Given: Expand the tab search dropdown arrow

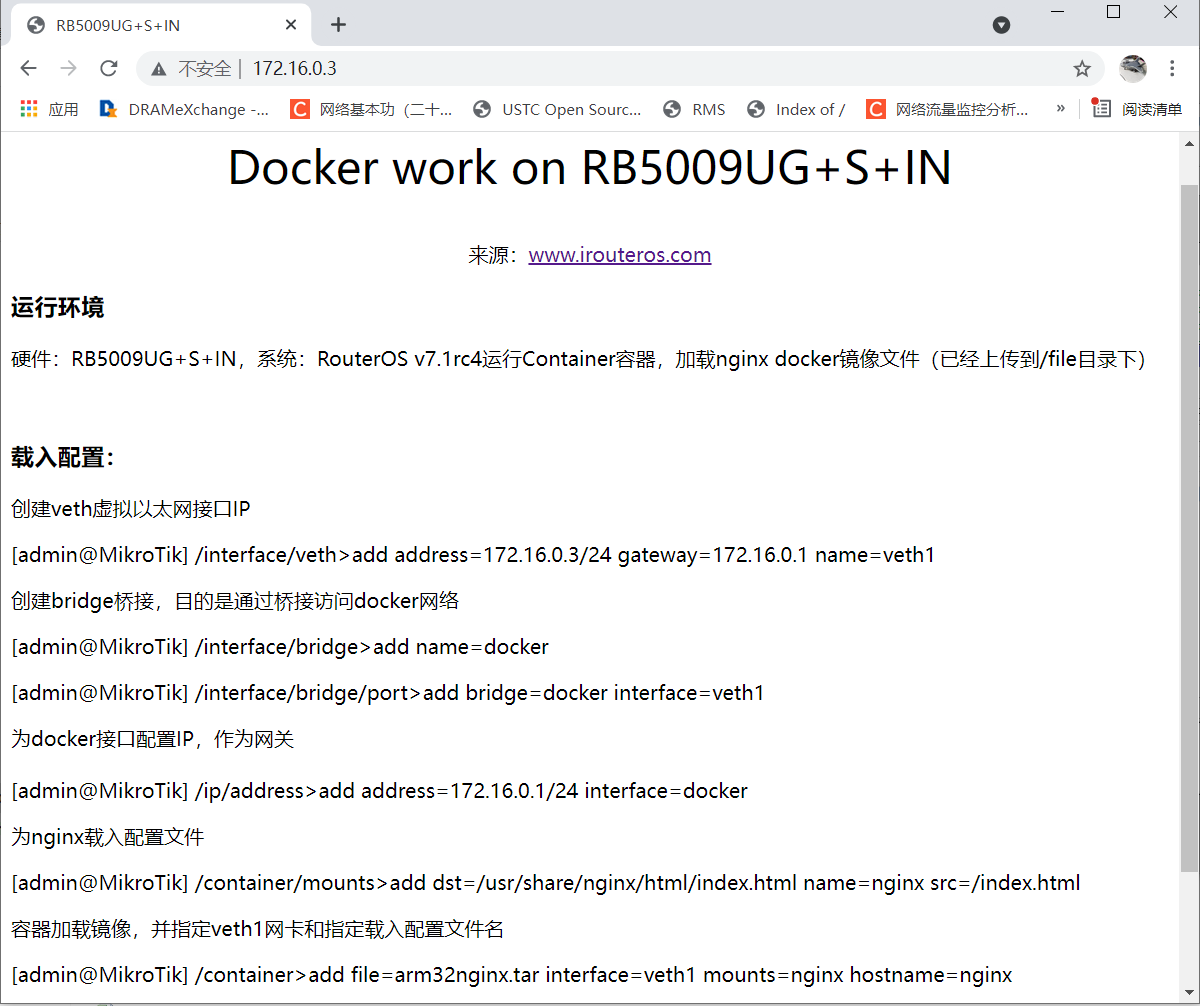Looking at the screenshot, I should point(1001,25).
